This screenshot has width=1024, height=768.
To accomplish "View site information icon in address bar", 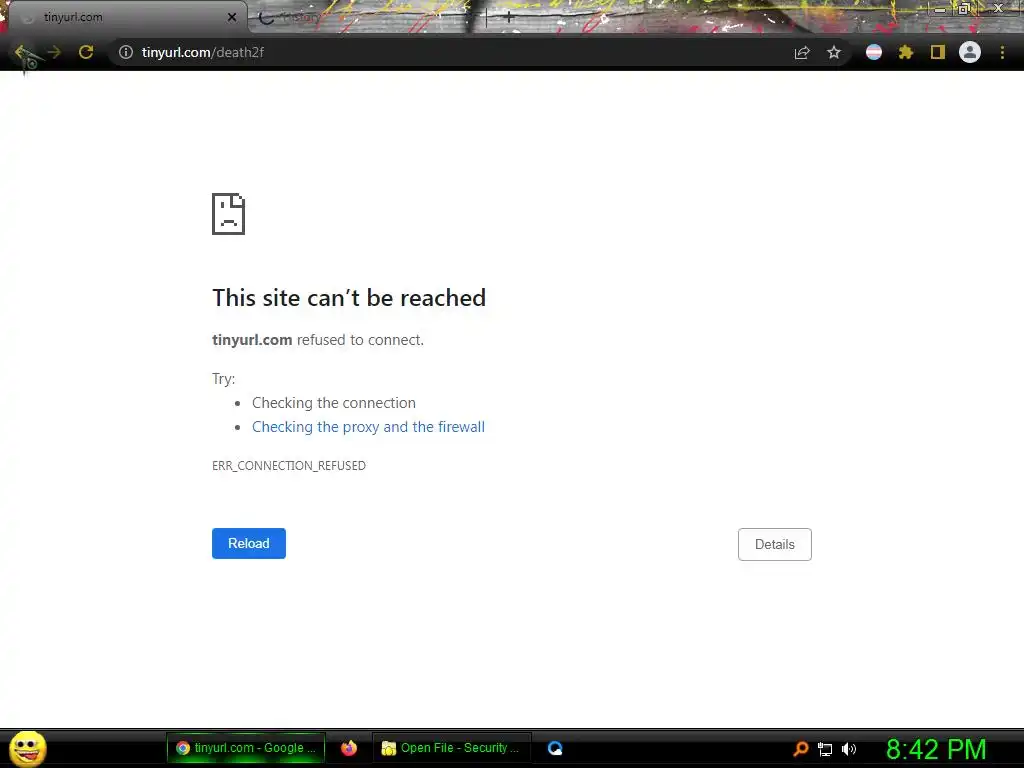I will pos(125,52).
